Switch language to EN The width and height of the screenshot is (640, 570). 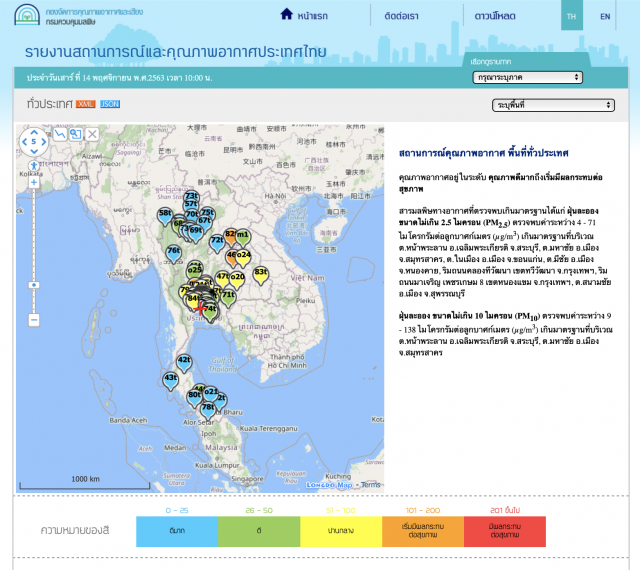pos(605,16)
